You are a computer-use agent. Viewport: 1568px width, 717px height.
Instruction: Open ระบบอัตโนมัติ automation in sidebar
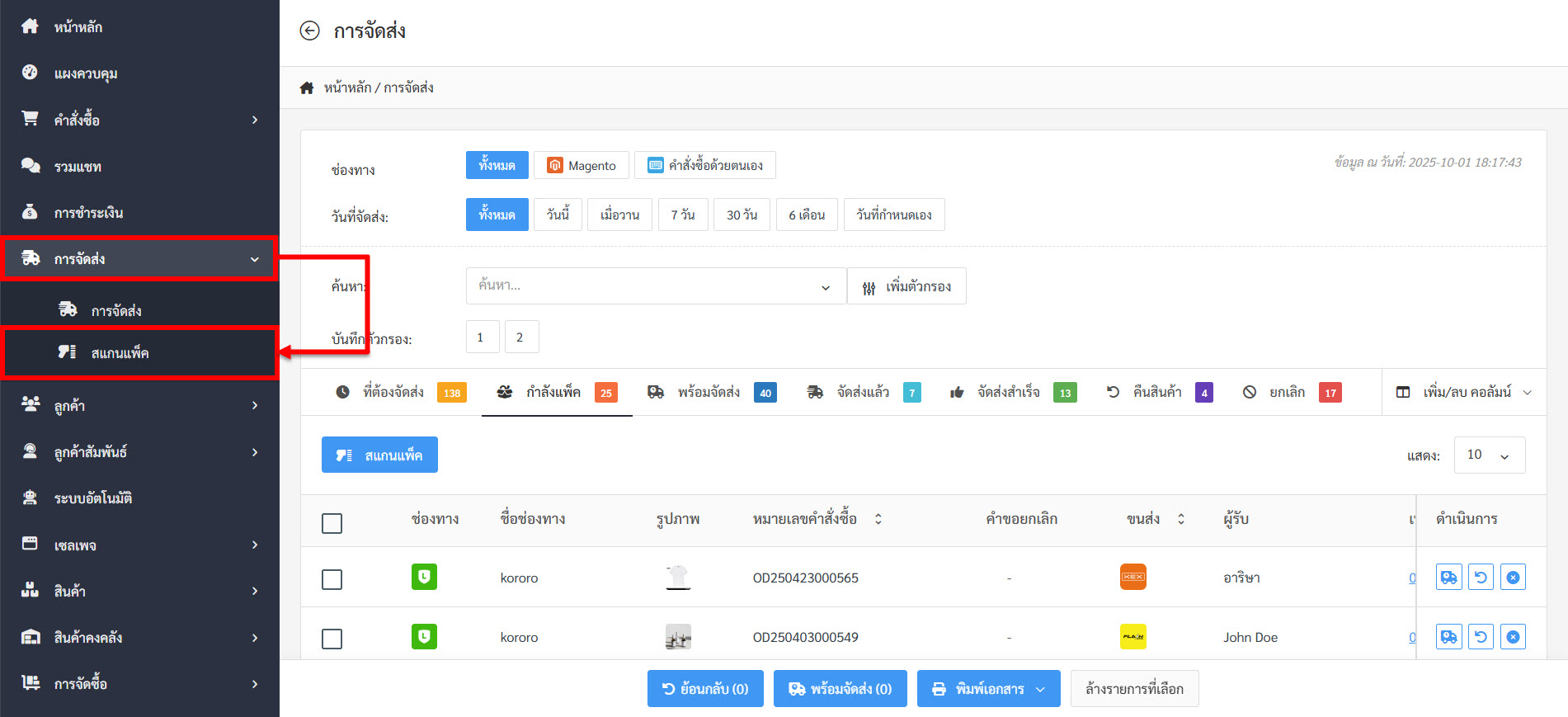[92, 498]
